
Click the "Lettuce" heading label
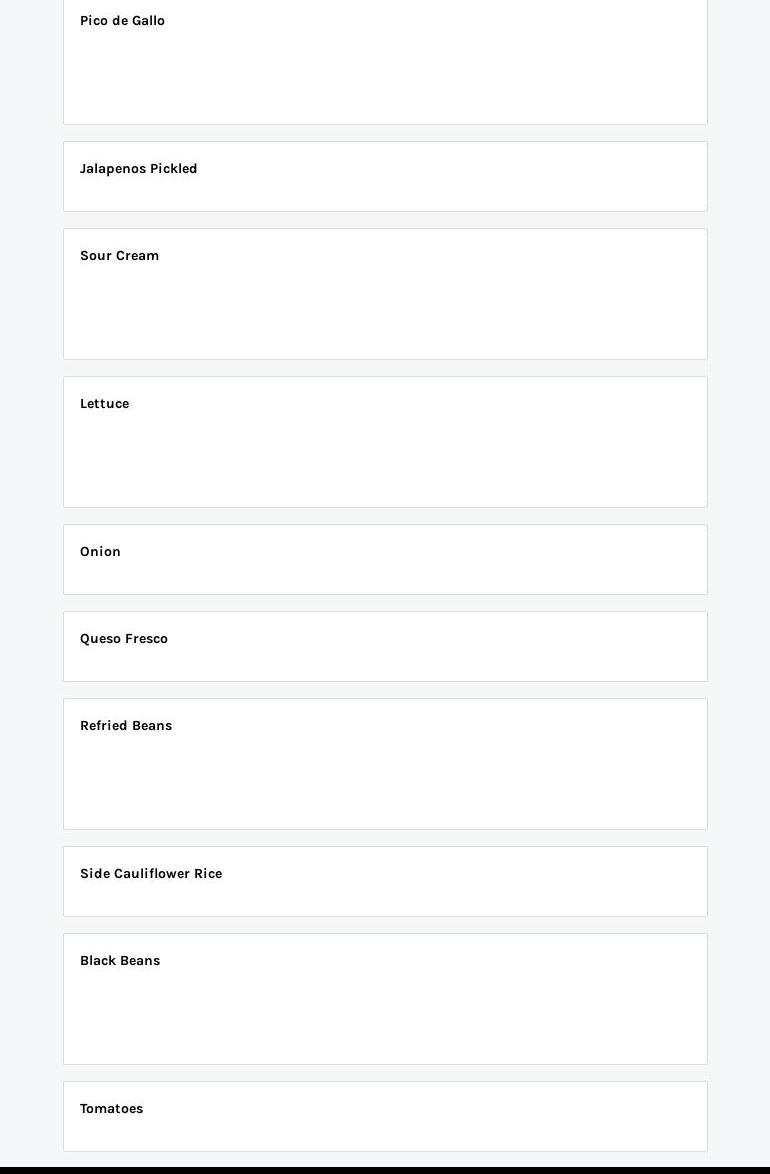coord(104,404)
